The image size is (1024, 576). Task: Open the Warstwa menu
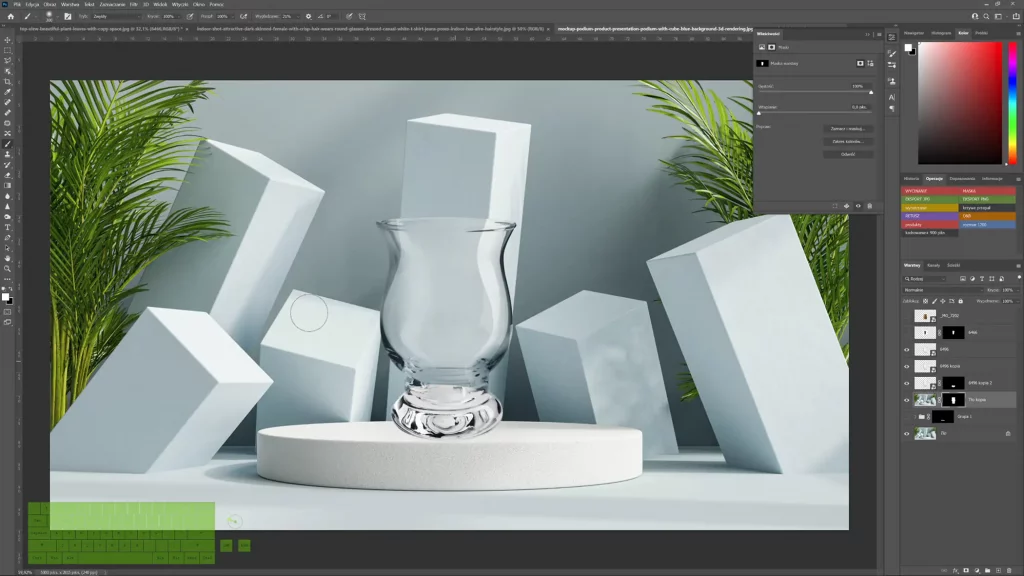[x=70, y=5]
